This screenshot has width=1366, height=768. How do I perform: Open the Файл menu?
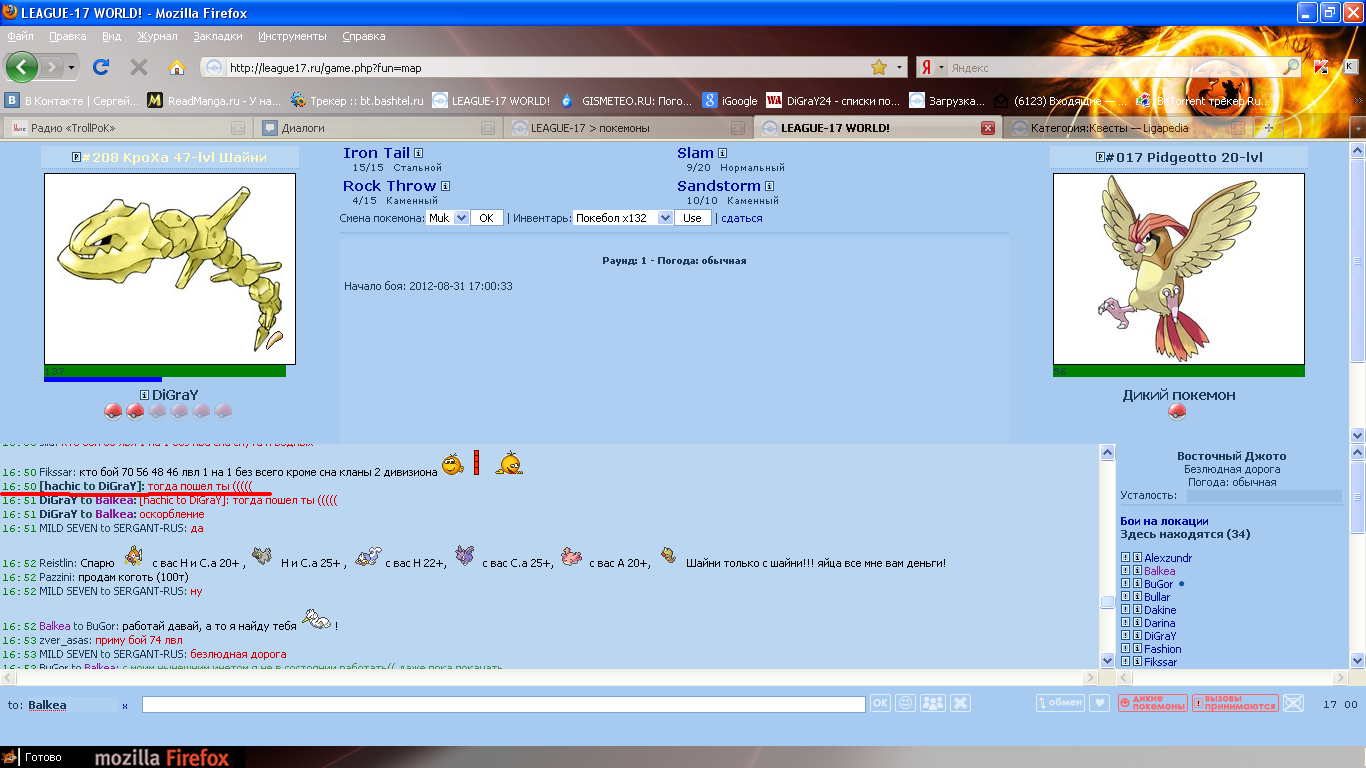(x=20, y=36)
